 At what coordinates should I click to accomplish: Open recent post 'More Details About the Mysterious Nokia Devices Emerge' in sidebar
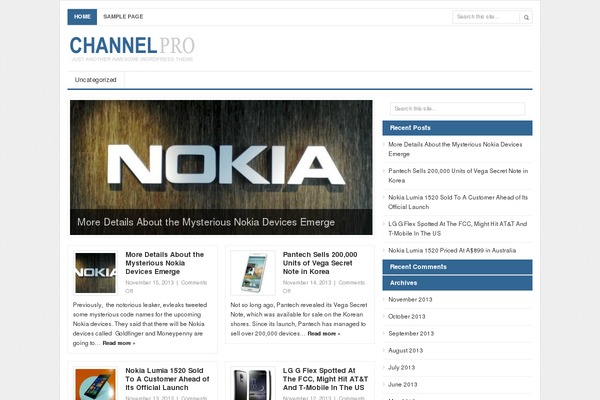pyautogui.click(x=455, y=149)
